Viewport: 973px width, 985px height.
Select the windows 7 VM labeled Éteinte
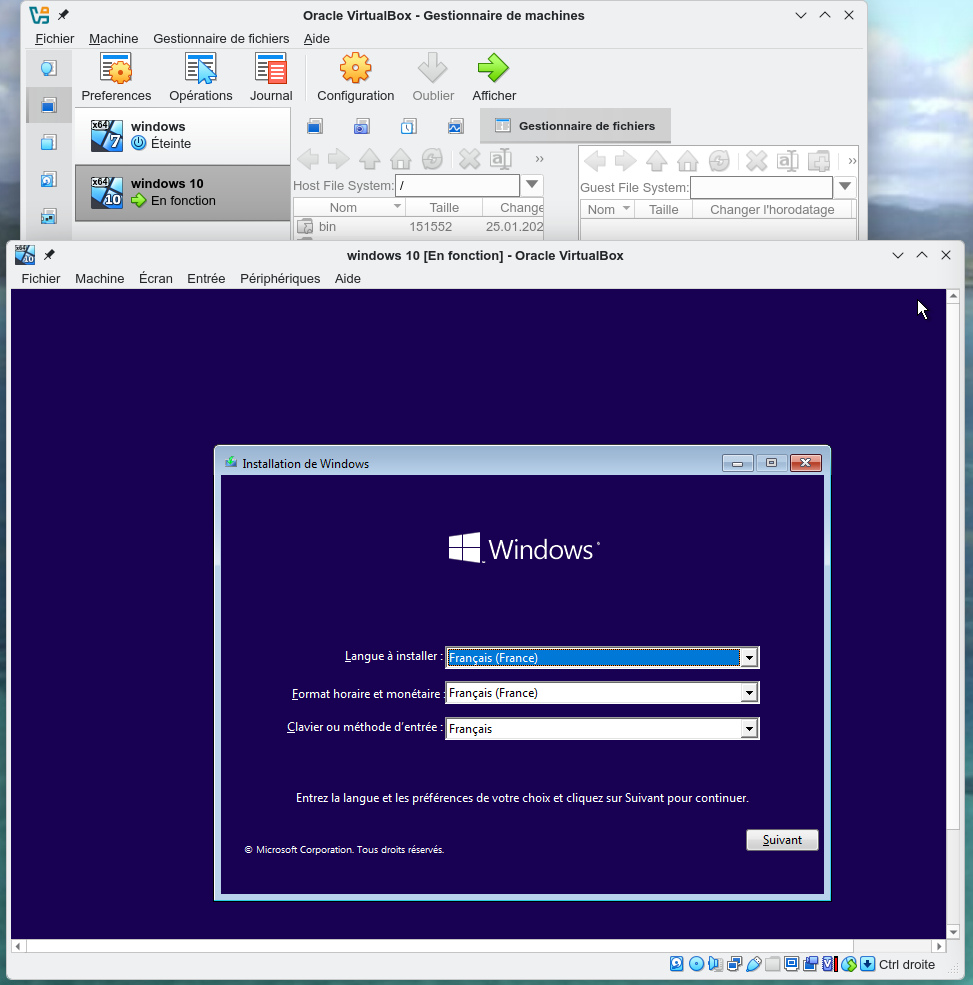tap(182, 135)
